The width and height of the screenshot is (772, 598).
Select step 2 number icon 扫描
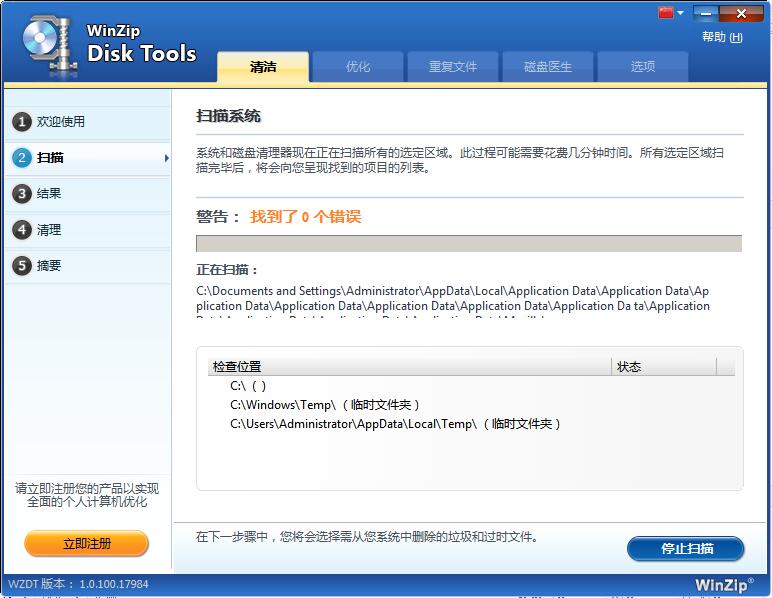[x=22, y=157]
